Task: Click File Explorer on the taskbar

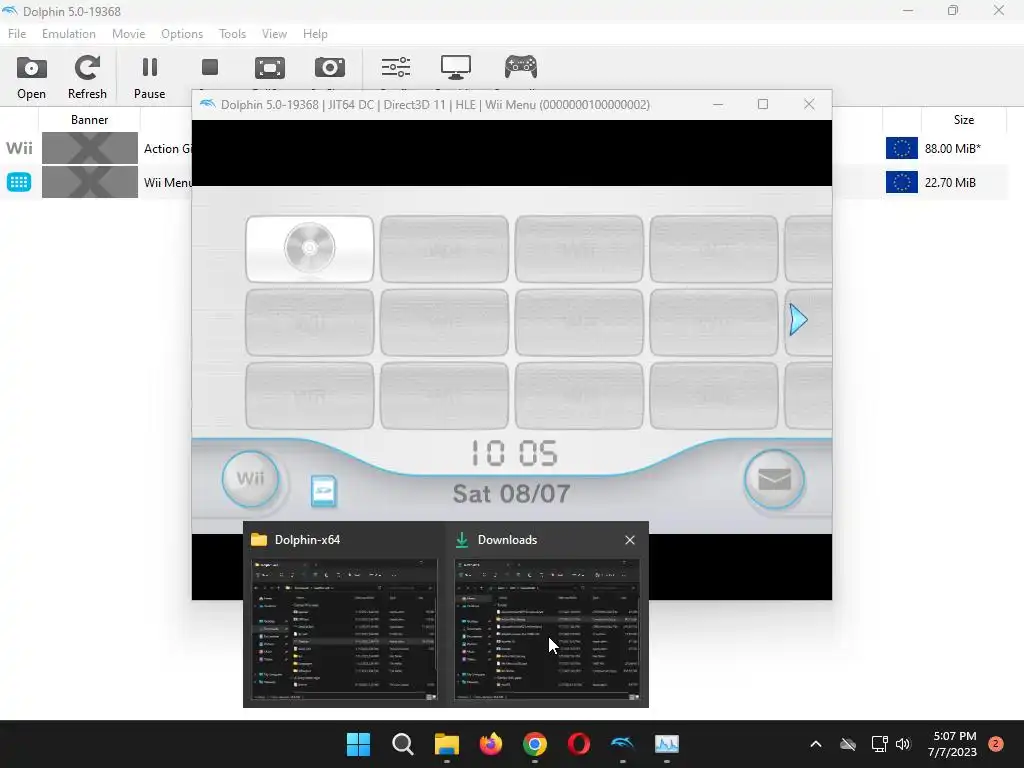Action: pyautogui.click(x=447, y=744)
